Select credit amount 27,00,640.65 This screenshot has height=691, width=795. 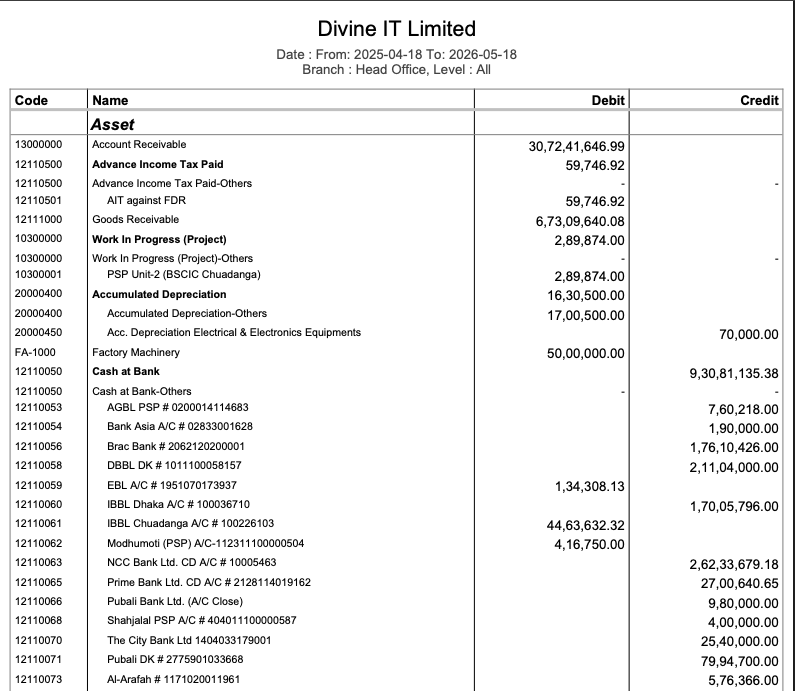click(x=740, y=584)
